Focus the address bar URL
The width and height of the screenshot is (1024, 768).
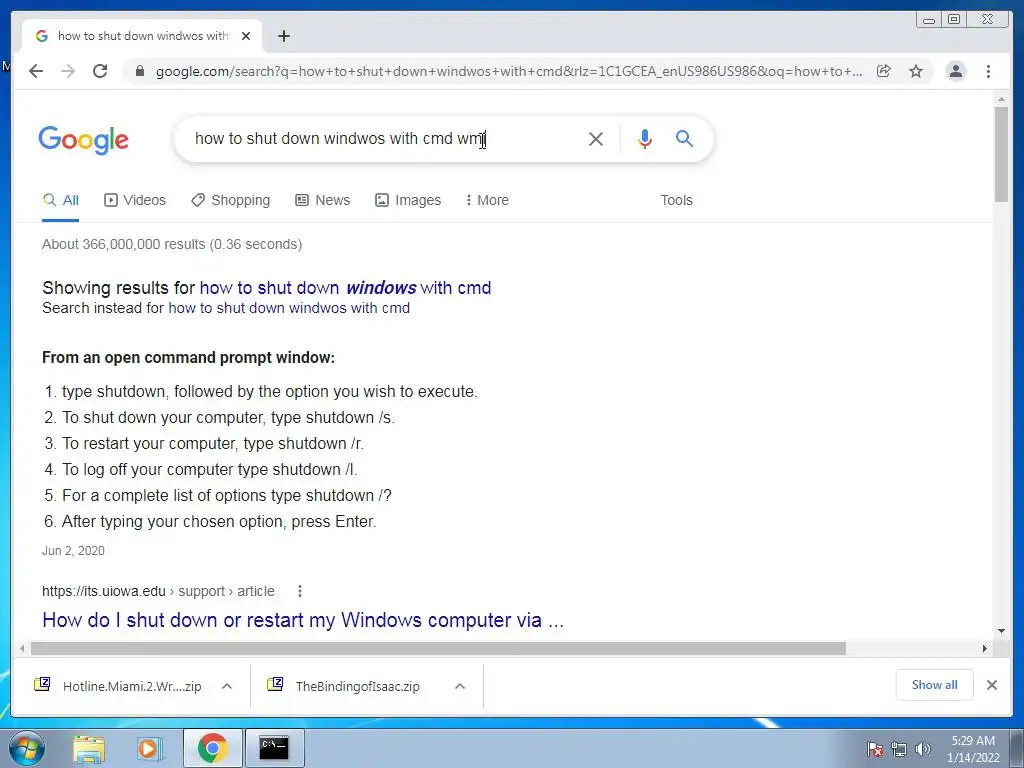click(x=509, y=71)
